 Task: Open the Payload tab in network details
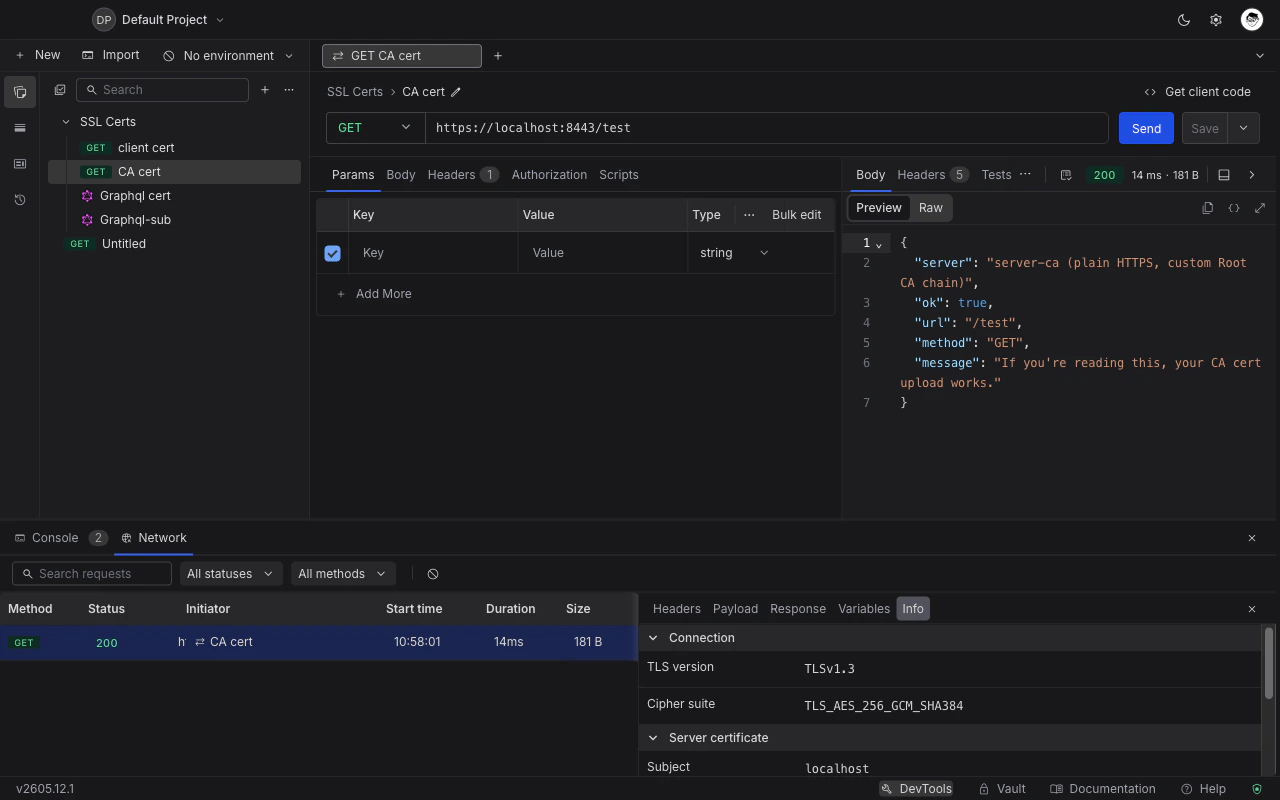coord(735,609)
